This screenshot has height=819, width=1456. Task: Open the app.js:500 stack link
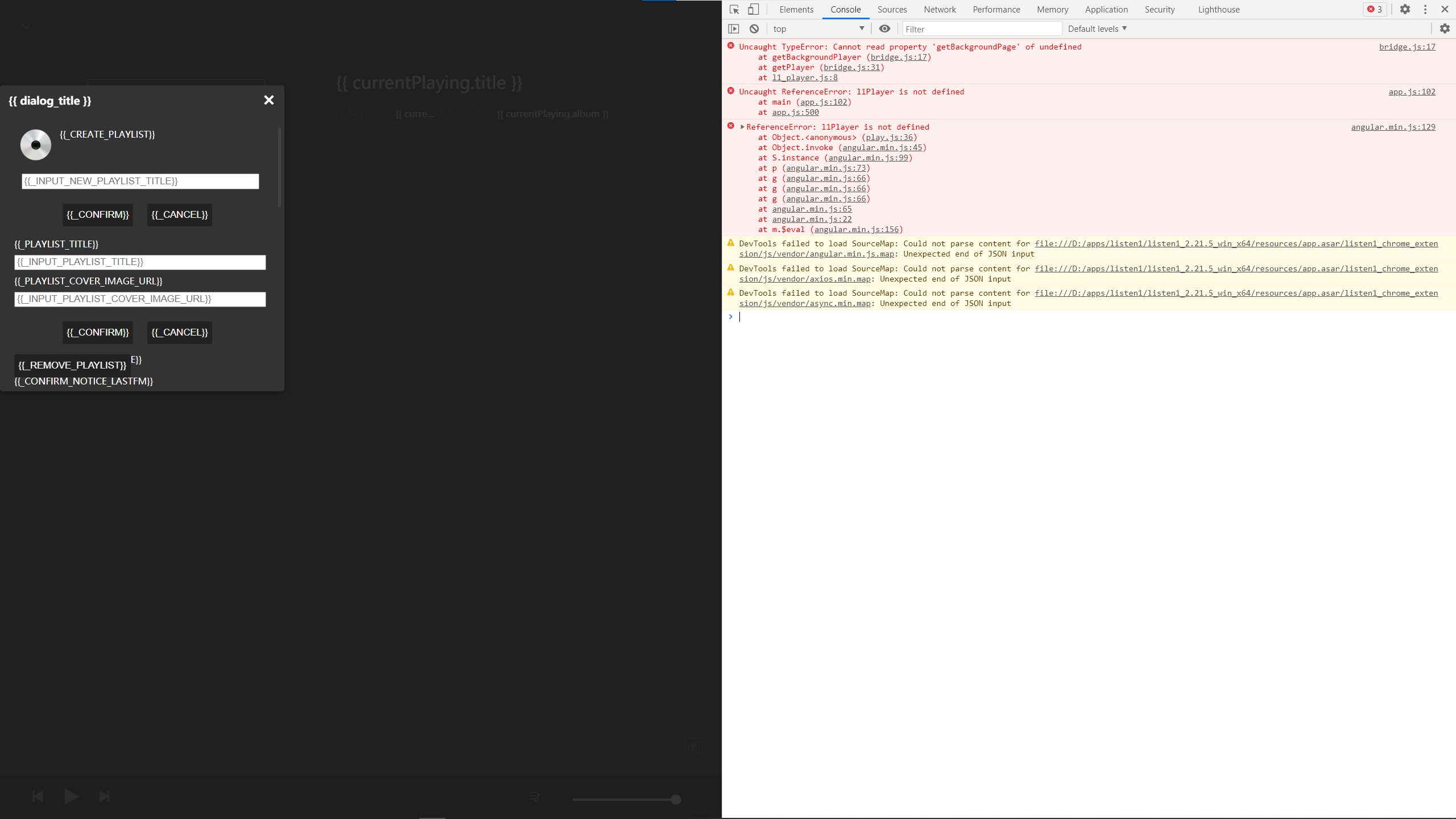click(795, 112)
